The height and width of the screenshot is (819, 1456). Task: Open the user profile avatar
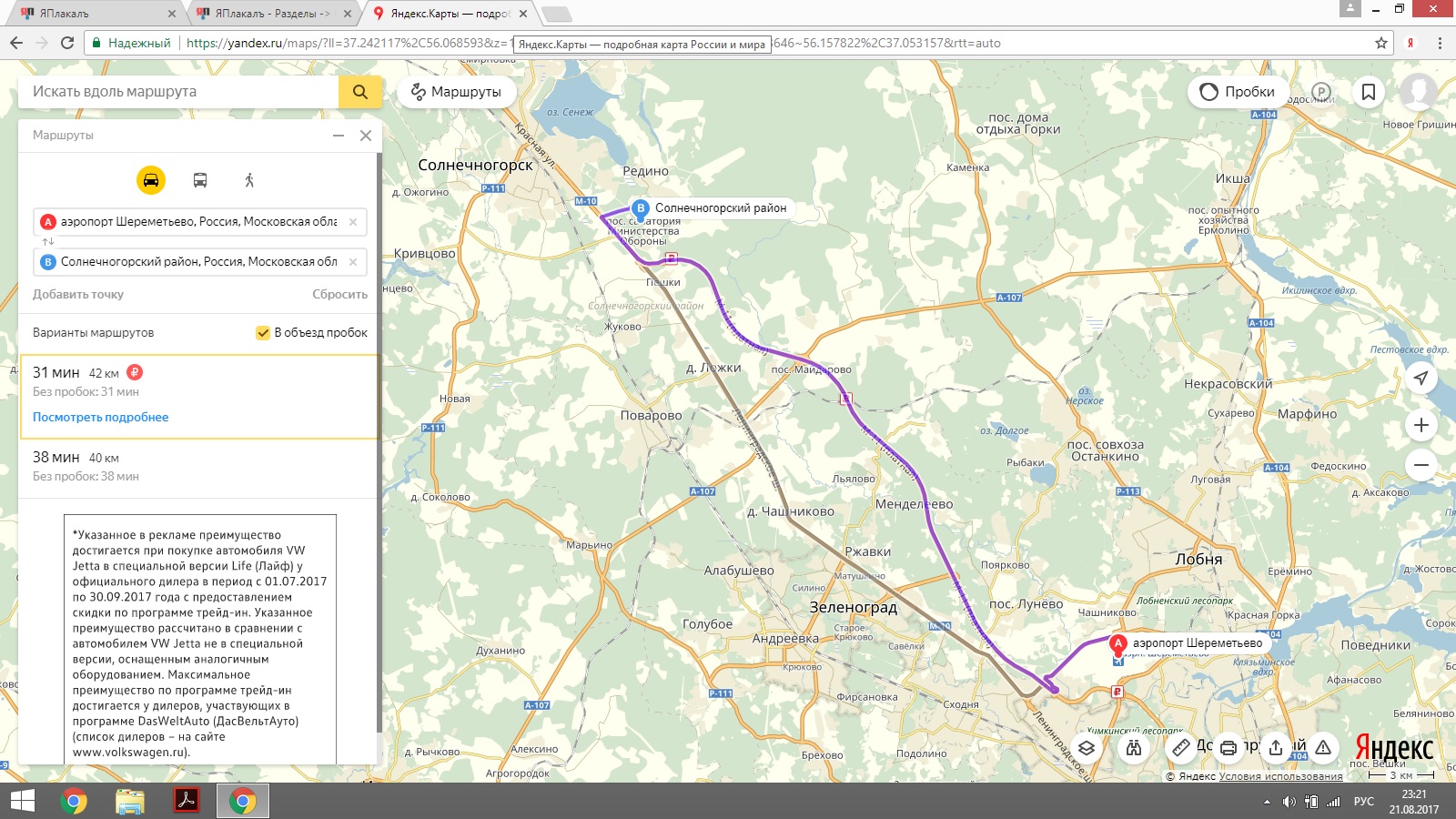[x=1418, y=92]
